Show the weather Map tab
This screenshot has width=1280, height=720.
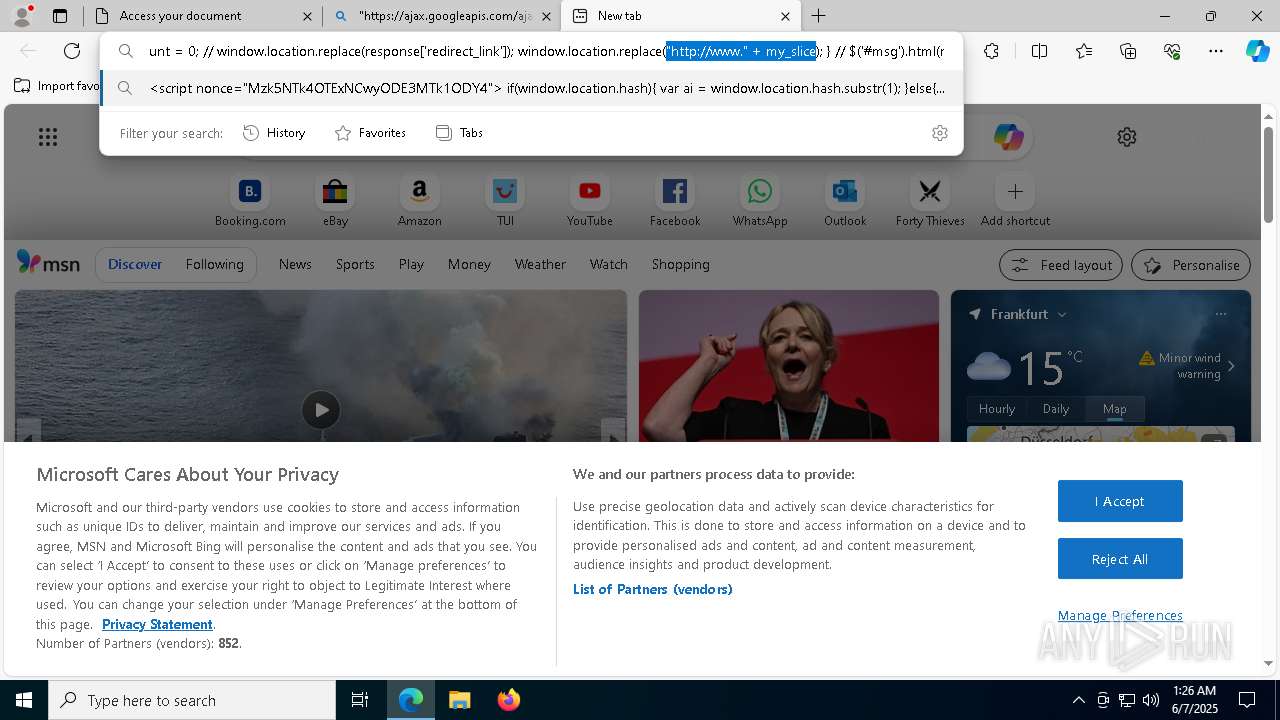coord(1114,408)
